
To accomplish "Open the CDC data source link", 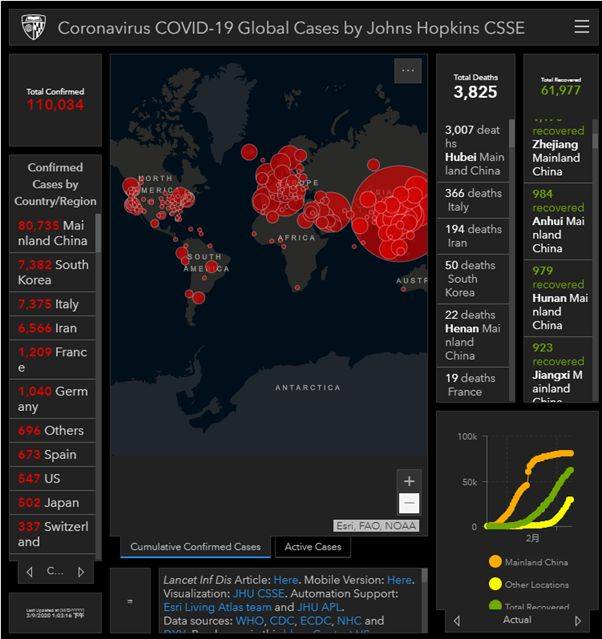I will [x=282, y=621].
